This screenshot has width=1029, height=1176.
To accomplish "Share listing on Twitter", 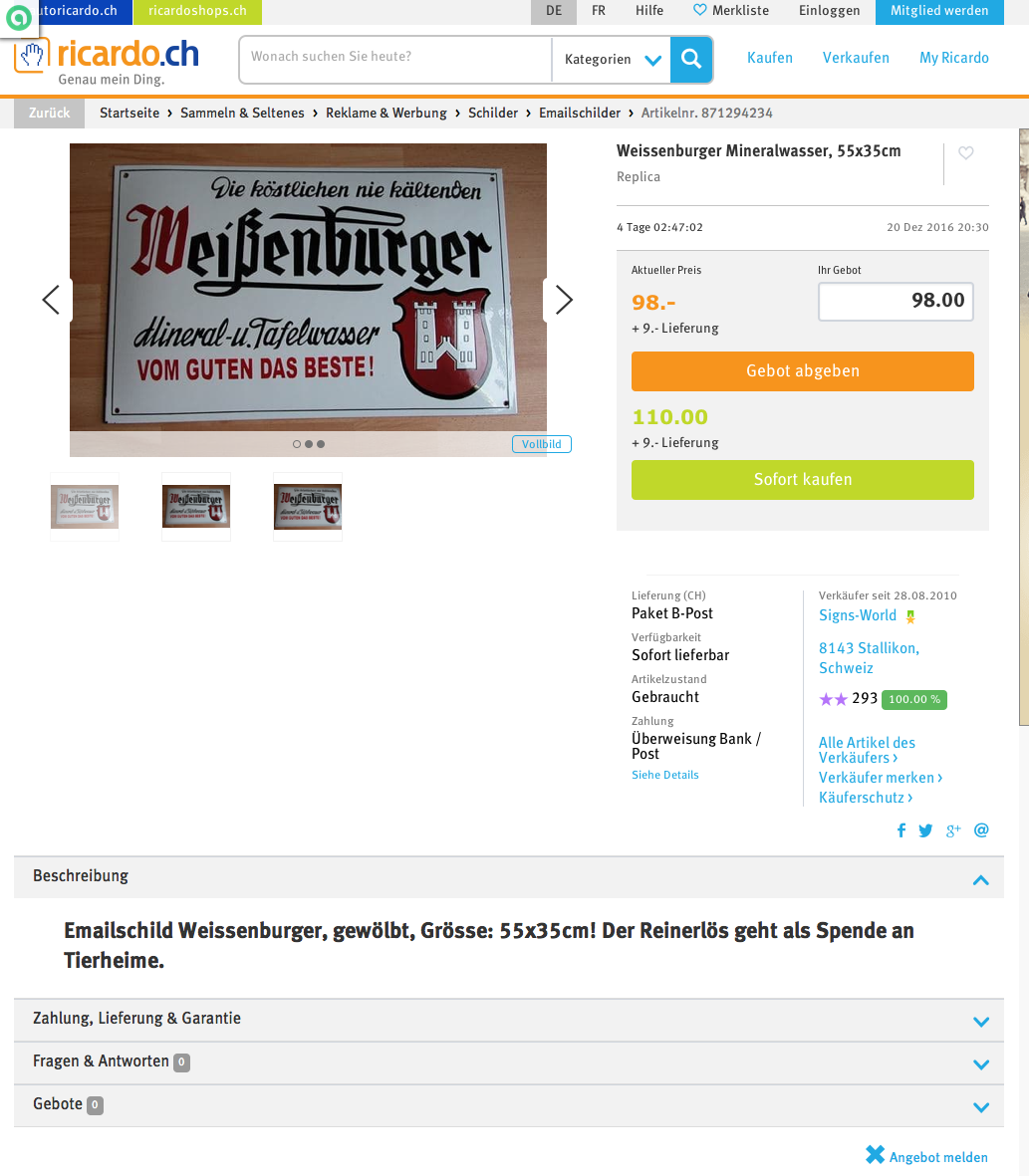I will pos(925,830).
